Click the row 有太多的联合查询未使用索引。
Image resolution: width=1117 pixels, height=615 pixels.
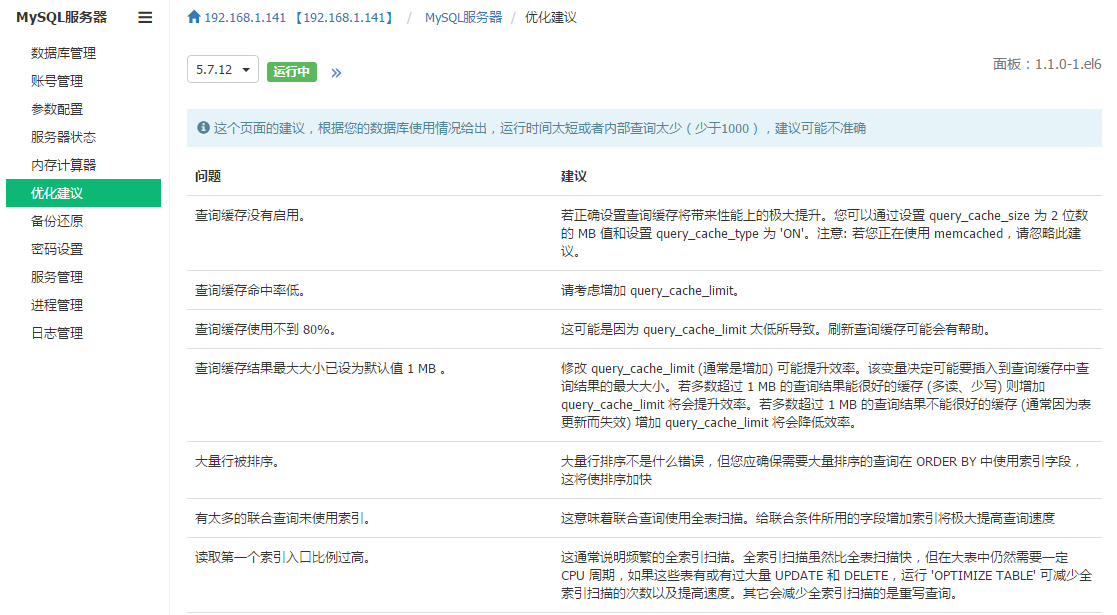[x=644, y=518]
